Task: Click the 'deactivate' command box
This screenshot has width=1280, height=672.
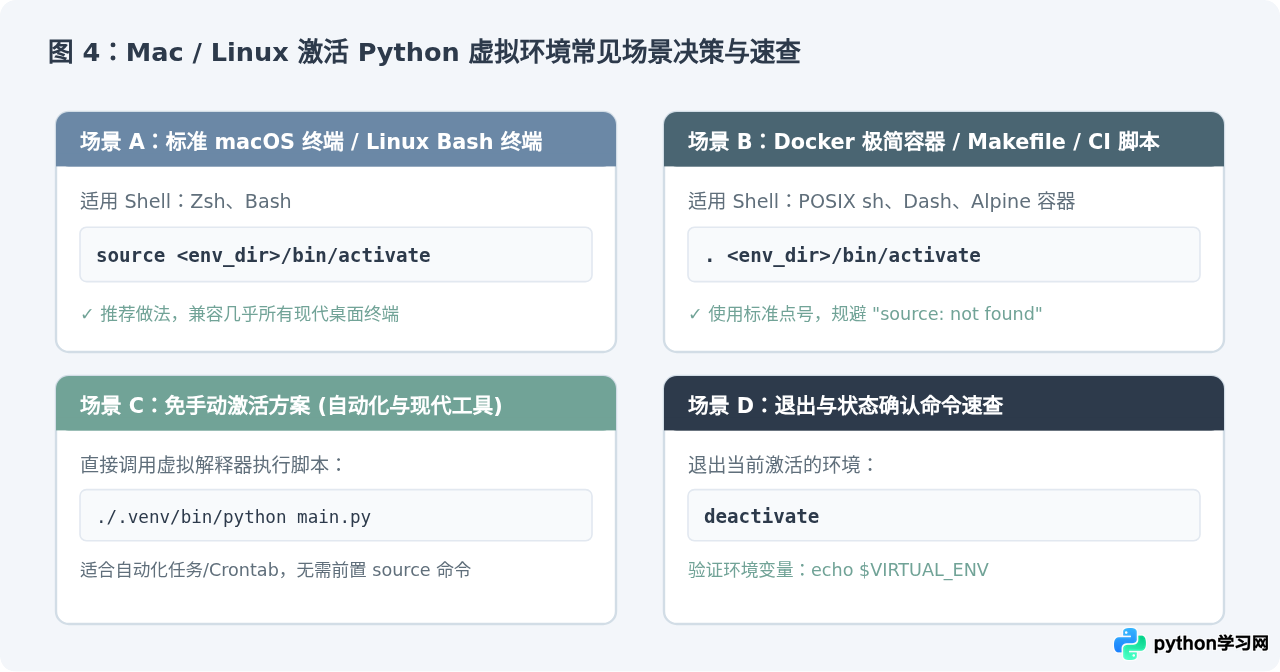Action: coord(944,515)
